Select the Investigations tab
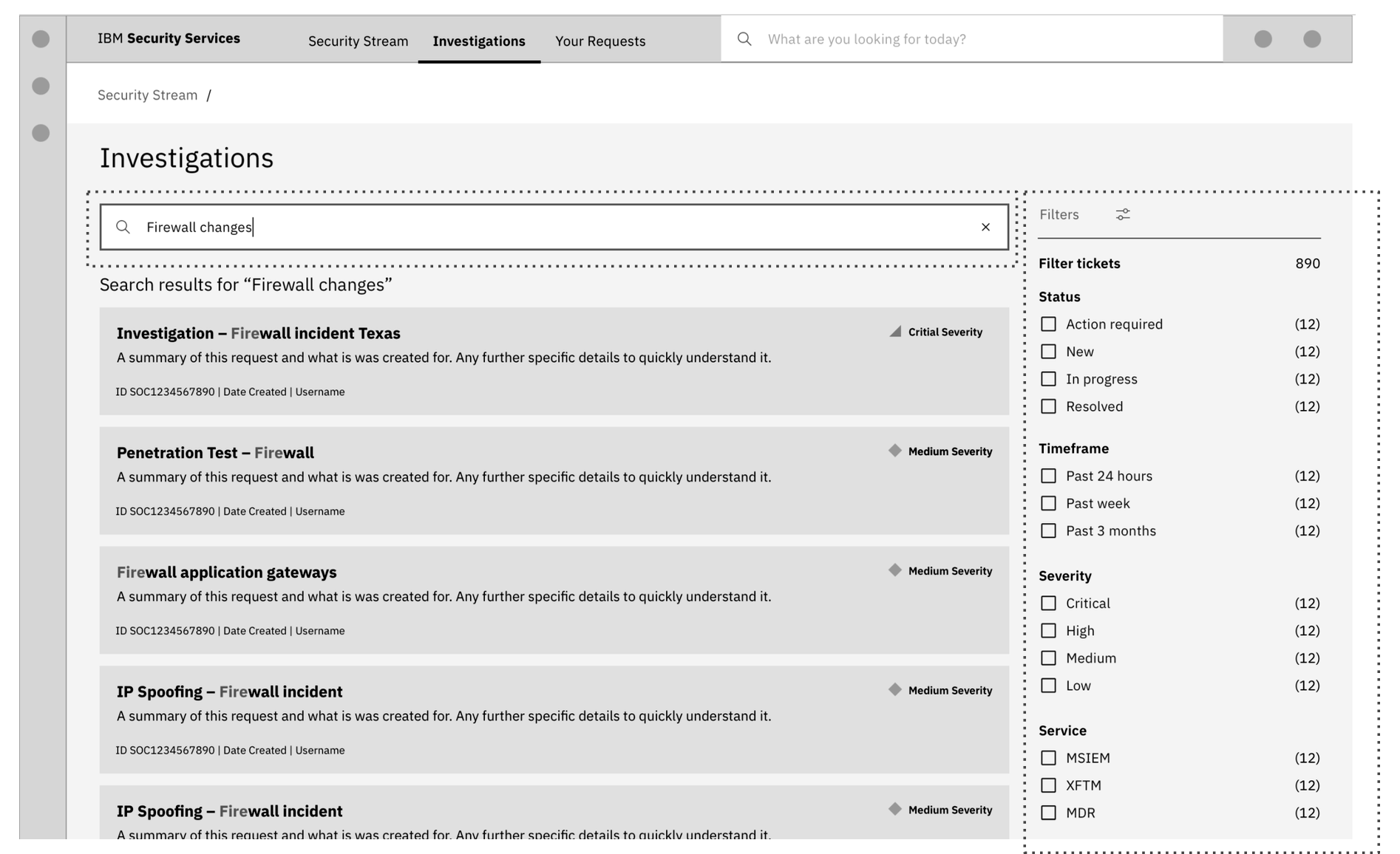Viewport: 1400px width, 854px height. 479,41
